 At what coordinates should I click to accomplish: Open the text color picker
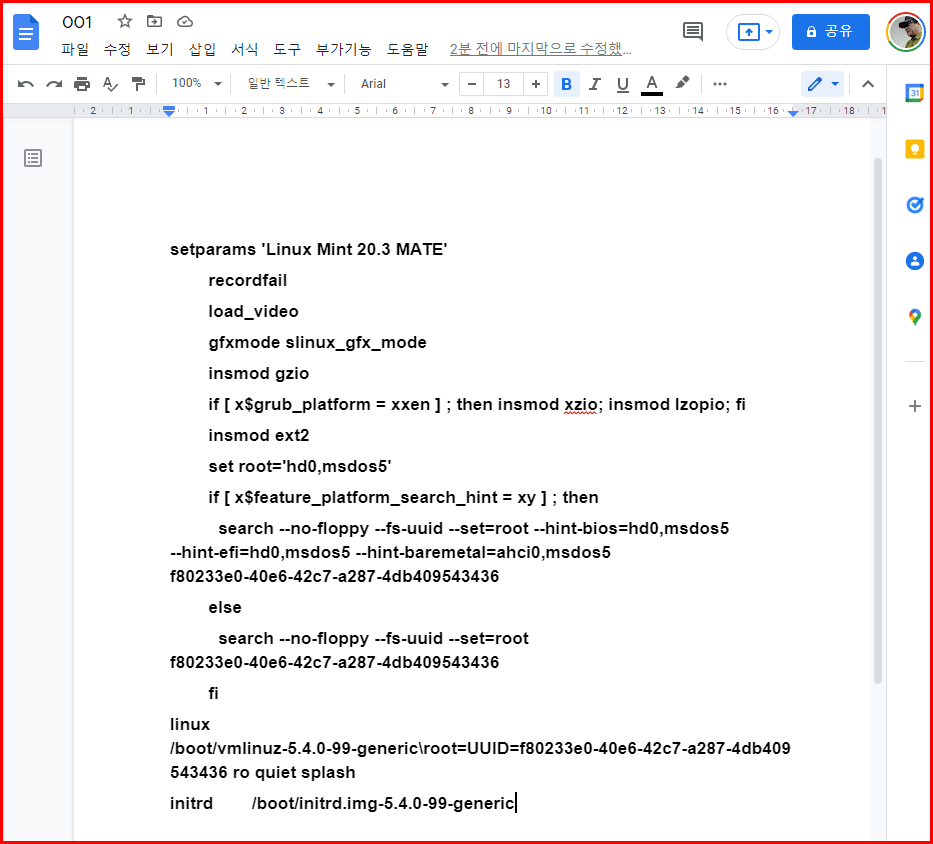pos(652,85)
